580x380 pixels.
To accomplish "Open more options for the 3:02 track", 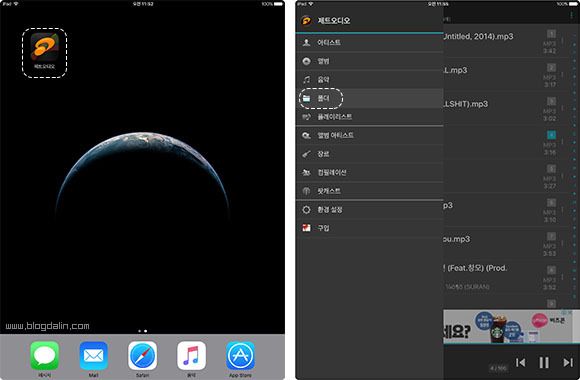I will pyautogui.click(x=563, y=108).
